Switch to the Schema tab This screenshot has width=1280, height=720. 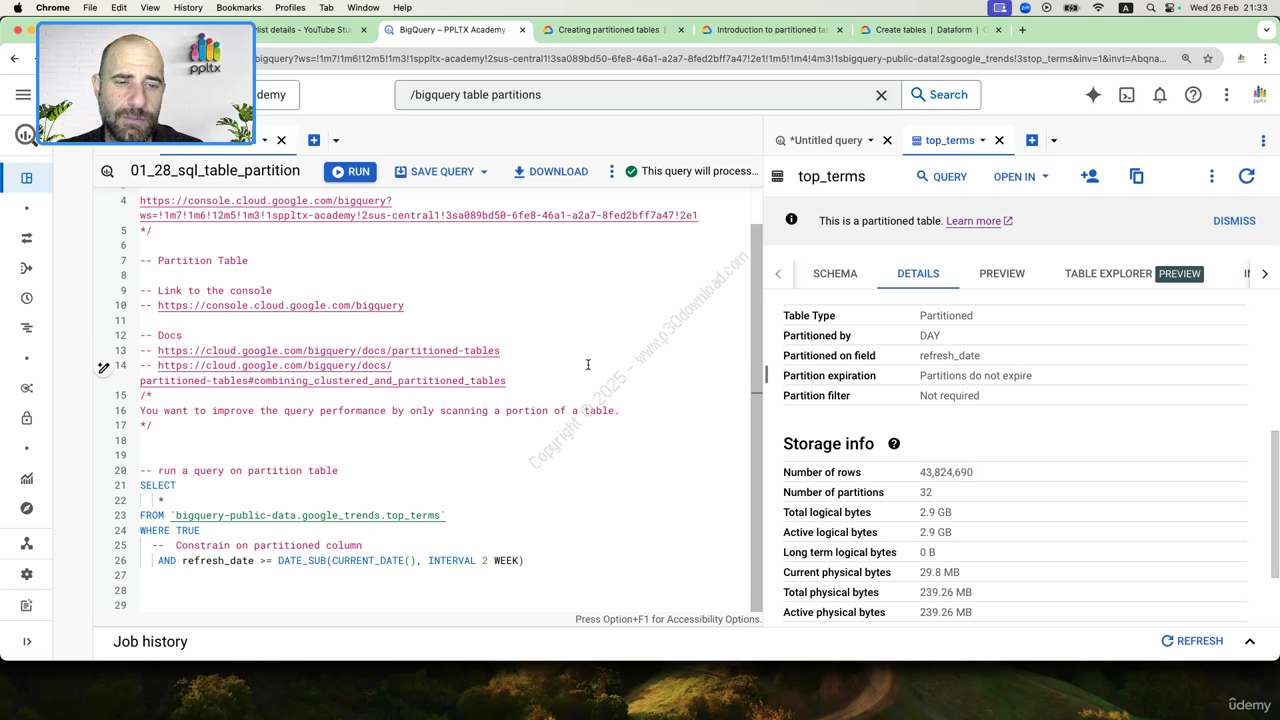coord(835,274)
